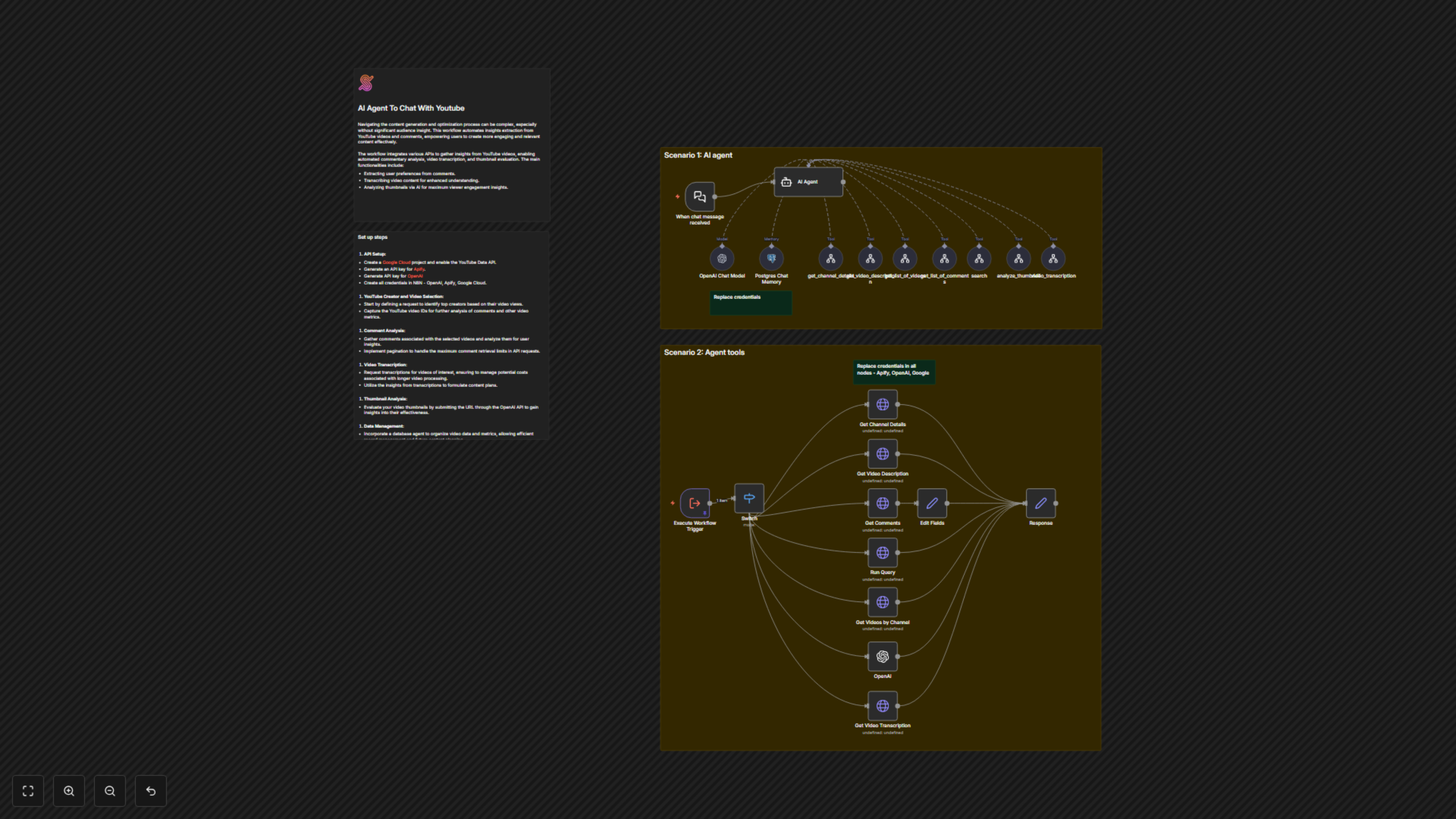Zoom in on the canvas

pos(69,791)
